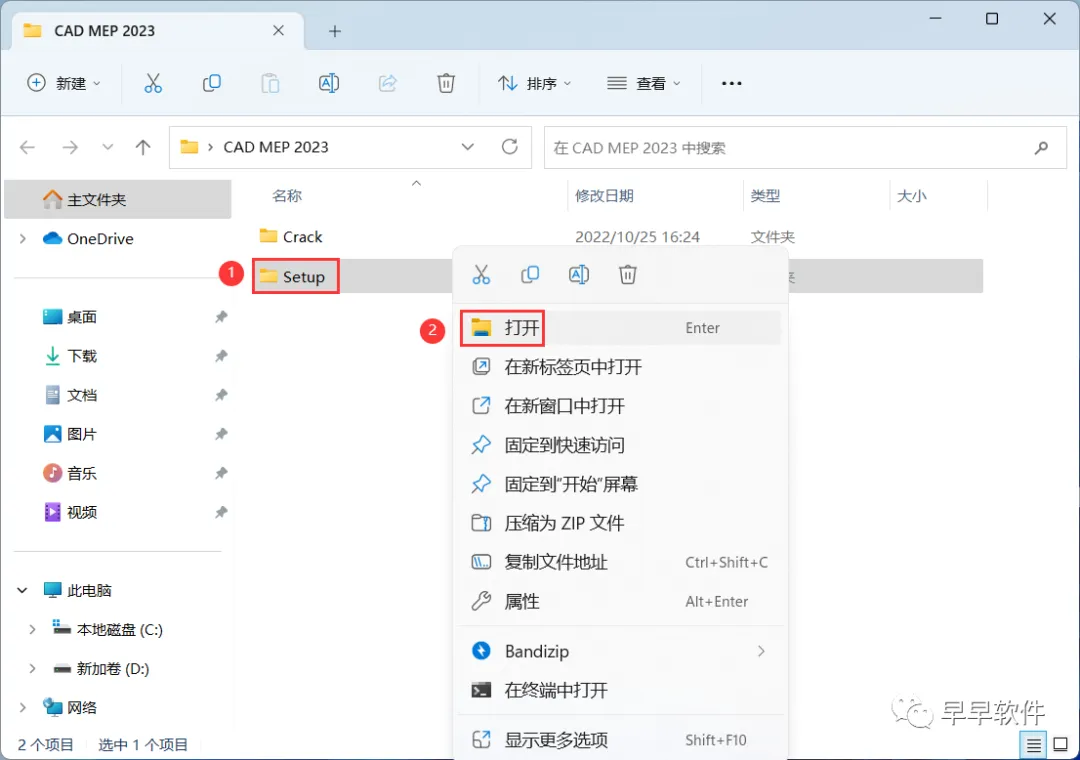This screenshot has width=1080, height=760.
Task: Click the Rename icon in the toolbar
Action: pyautogui.click(x=329, y=83)
